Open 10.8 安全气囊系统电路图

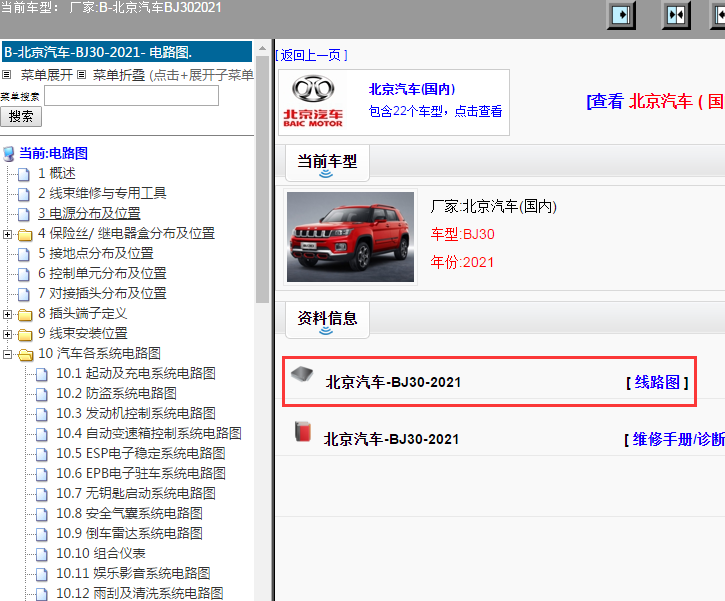(129, 513)
